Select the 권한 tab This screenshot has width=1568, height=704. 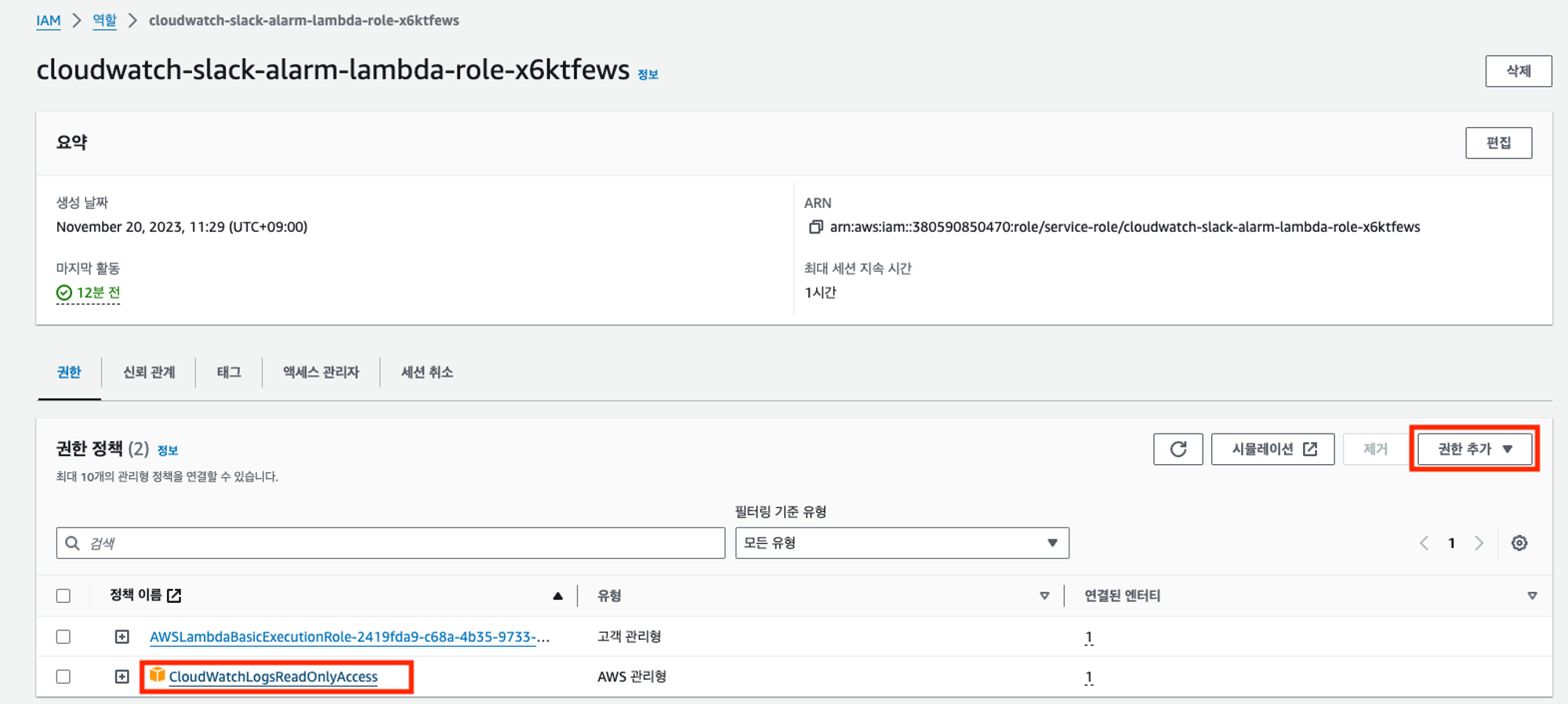click(69, 372)
